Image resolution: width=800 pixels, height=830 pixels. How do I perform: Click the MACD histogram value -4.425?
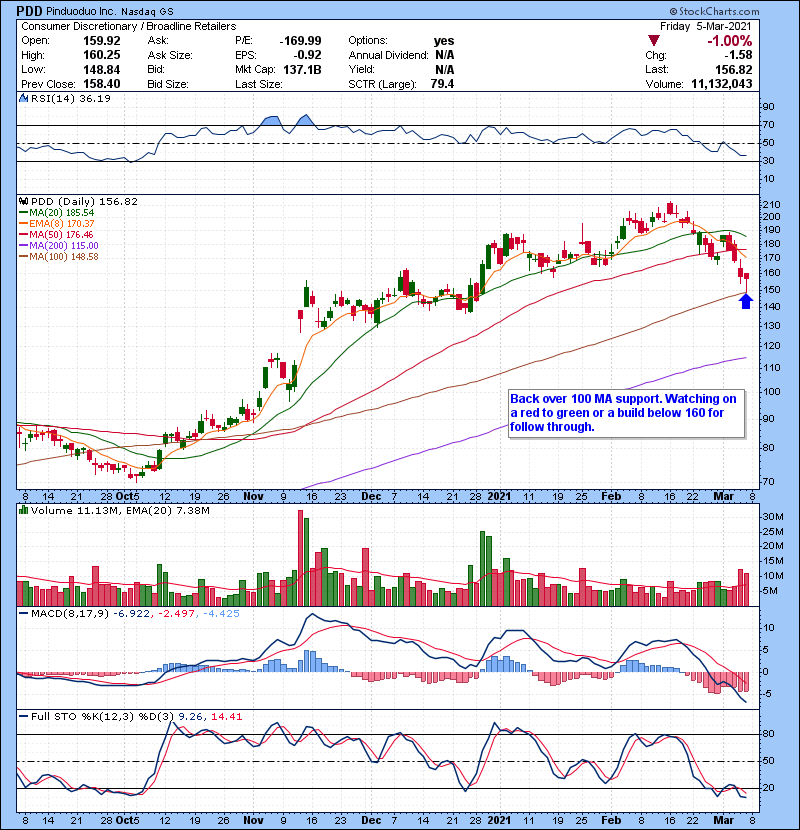pos(221,614)
